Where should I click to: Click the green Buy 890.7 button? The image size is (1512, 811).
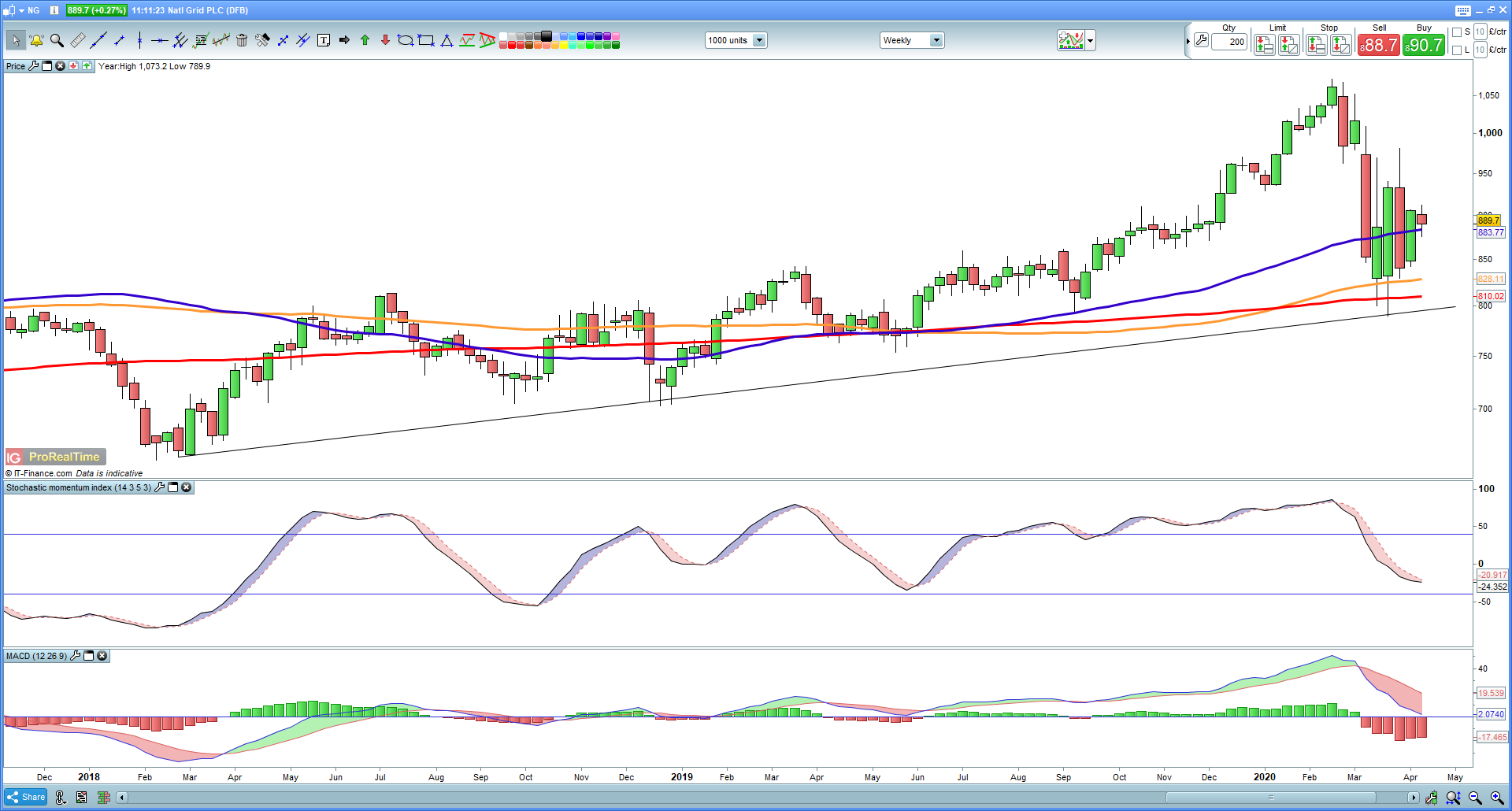(1424, 45)
